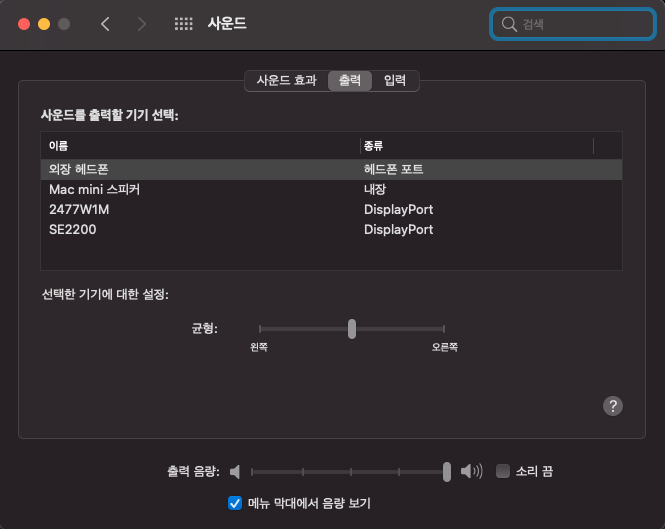Uncheck 메뉴 막대에서 음량 보기
This screenshot has width=665, height=529.
(x=235, y=503)
